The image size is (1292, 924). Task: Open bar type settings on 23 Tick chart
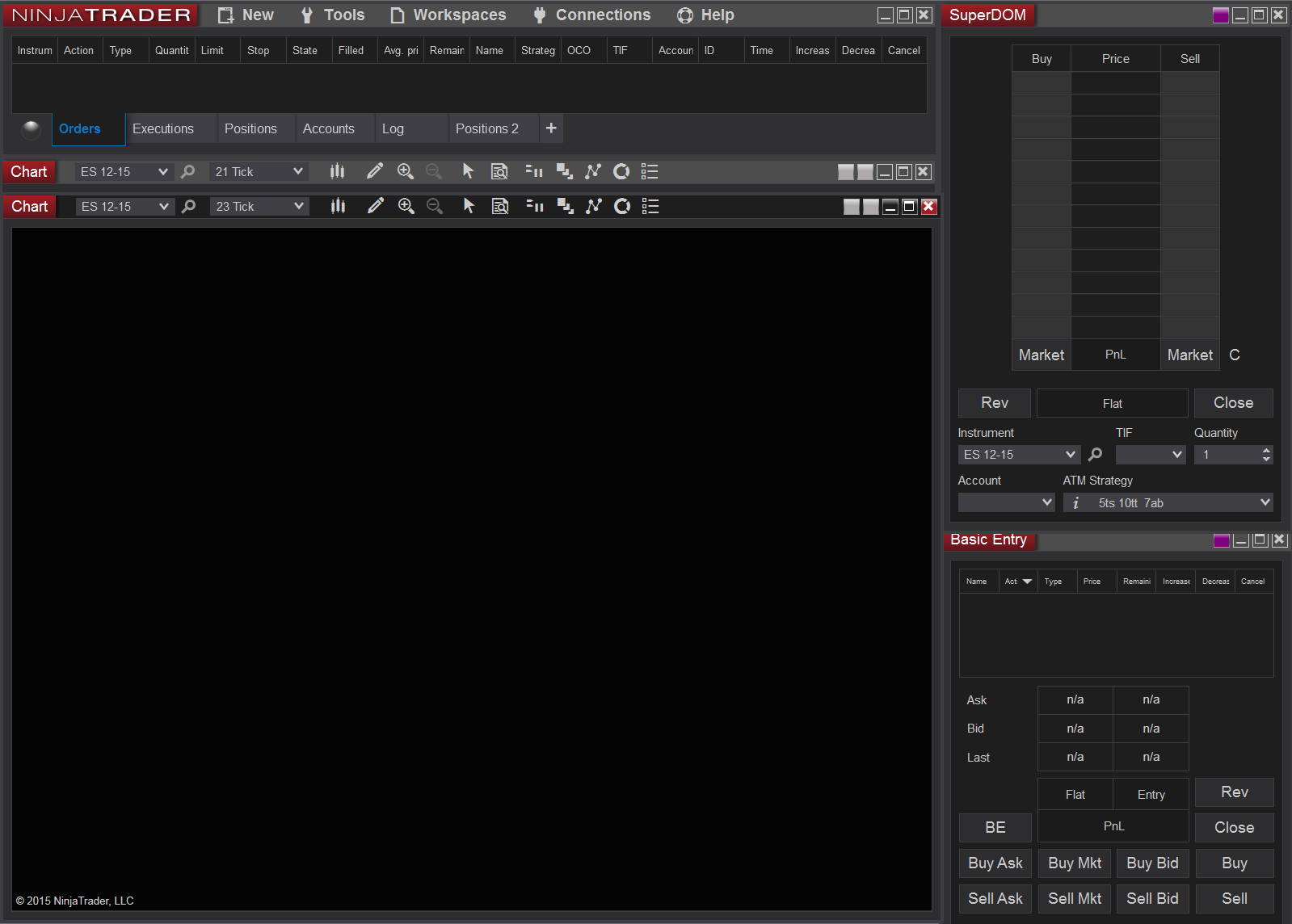pos(338,206)
